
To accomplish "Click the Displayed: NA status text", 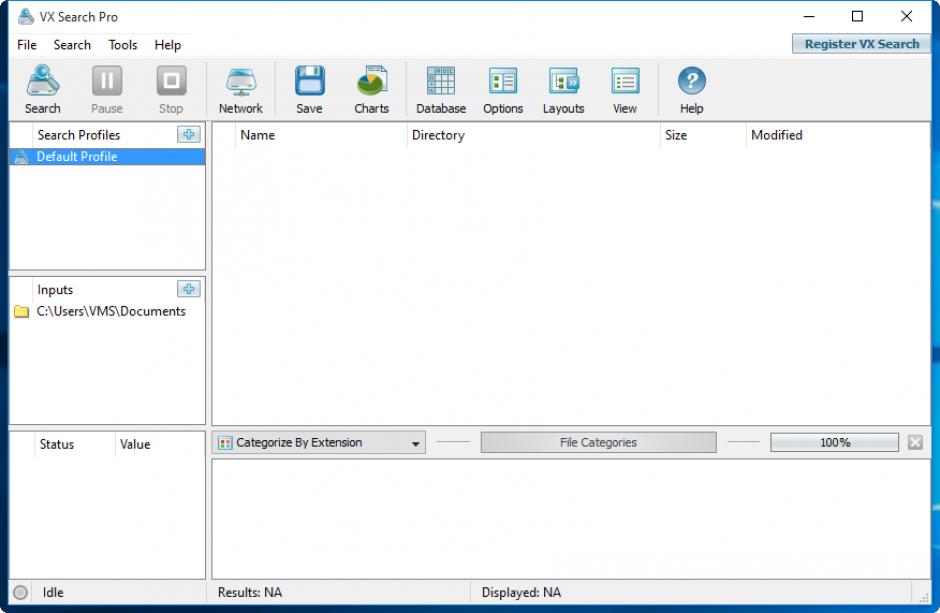I will pyautogui.click(x=521, y=593).
